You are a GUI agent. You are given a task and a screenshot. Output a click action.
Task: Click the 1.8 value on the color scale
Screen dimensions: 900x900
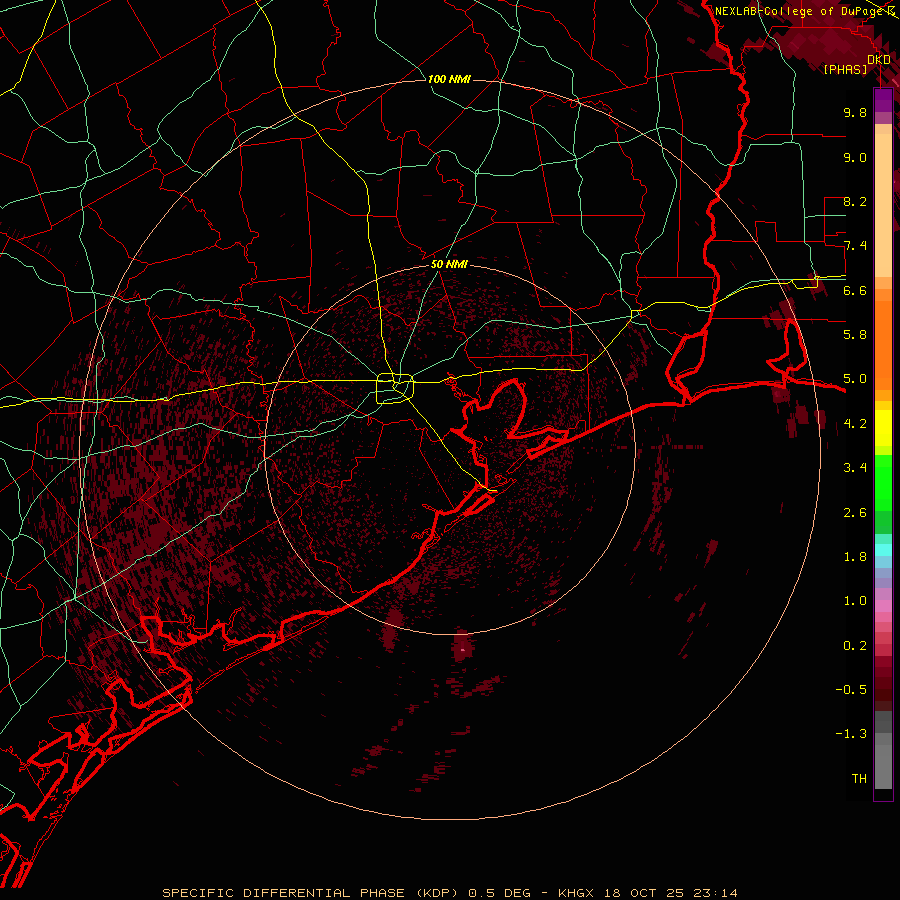855,557
